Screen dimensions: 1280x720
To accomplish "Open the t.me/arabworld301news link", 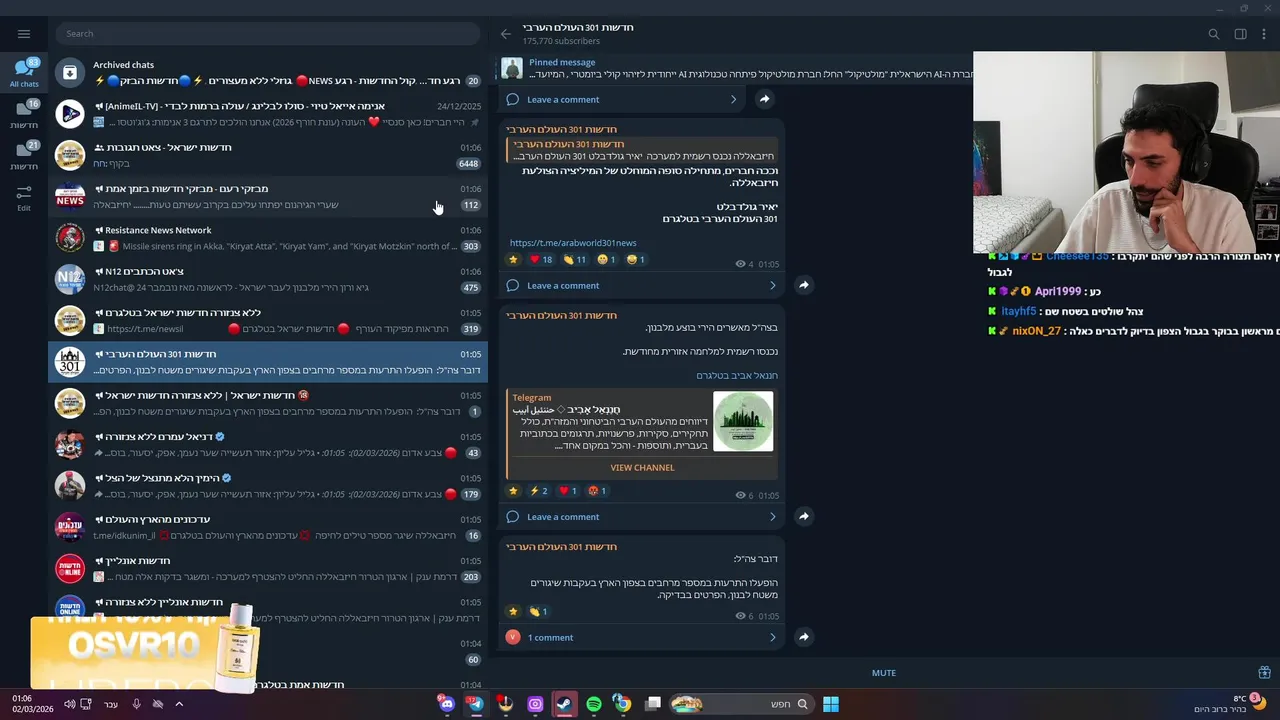I will click(x=573, y=243).
